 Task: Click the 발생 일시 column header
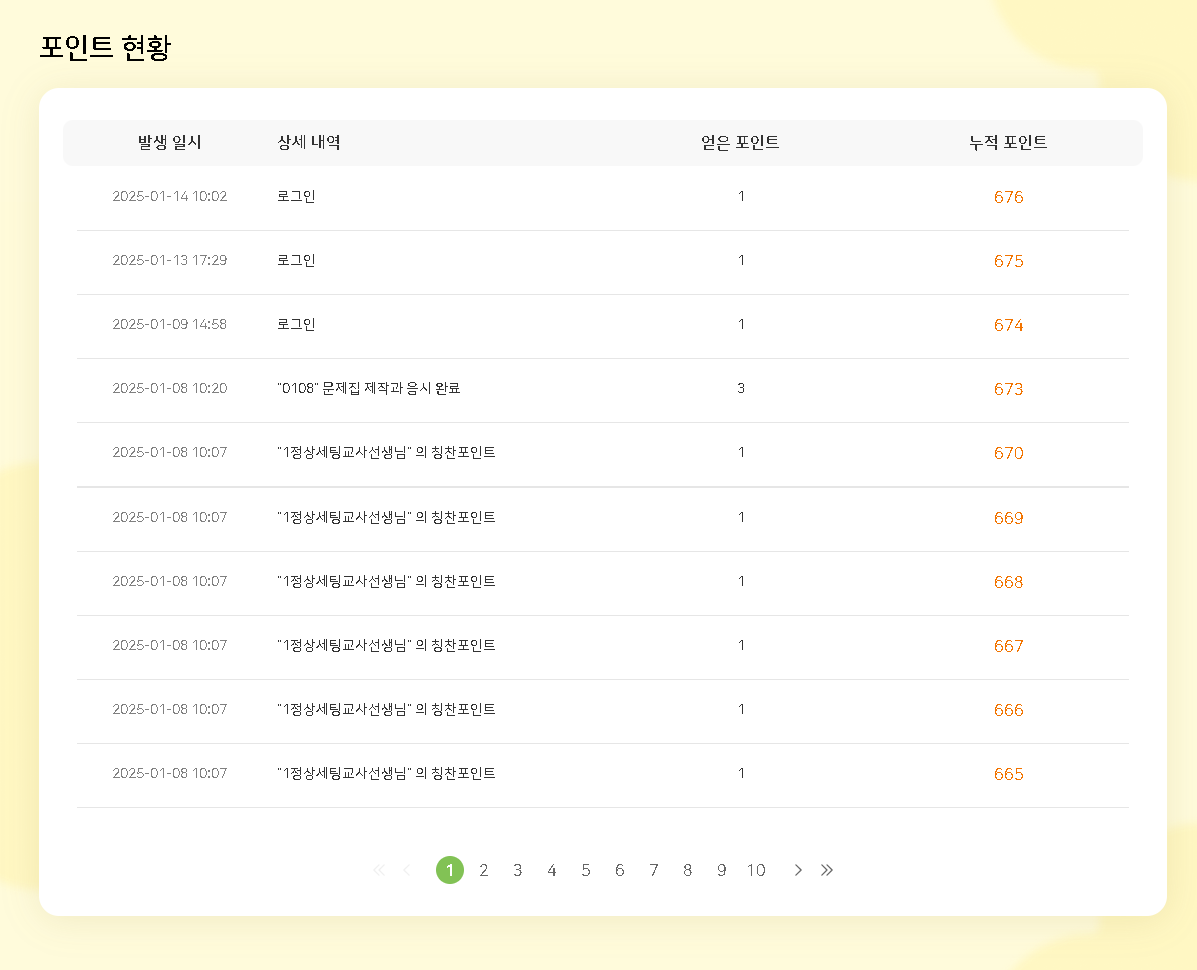point(170,143)
